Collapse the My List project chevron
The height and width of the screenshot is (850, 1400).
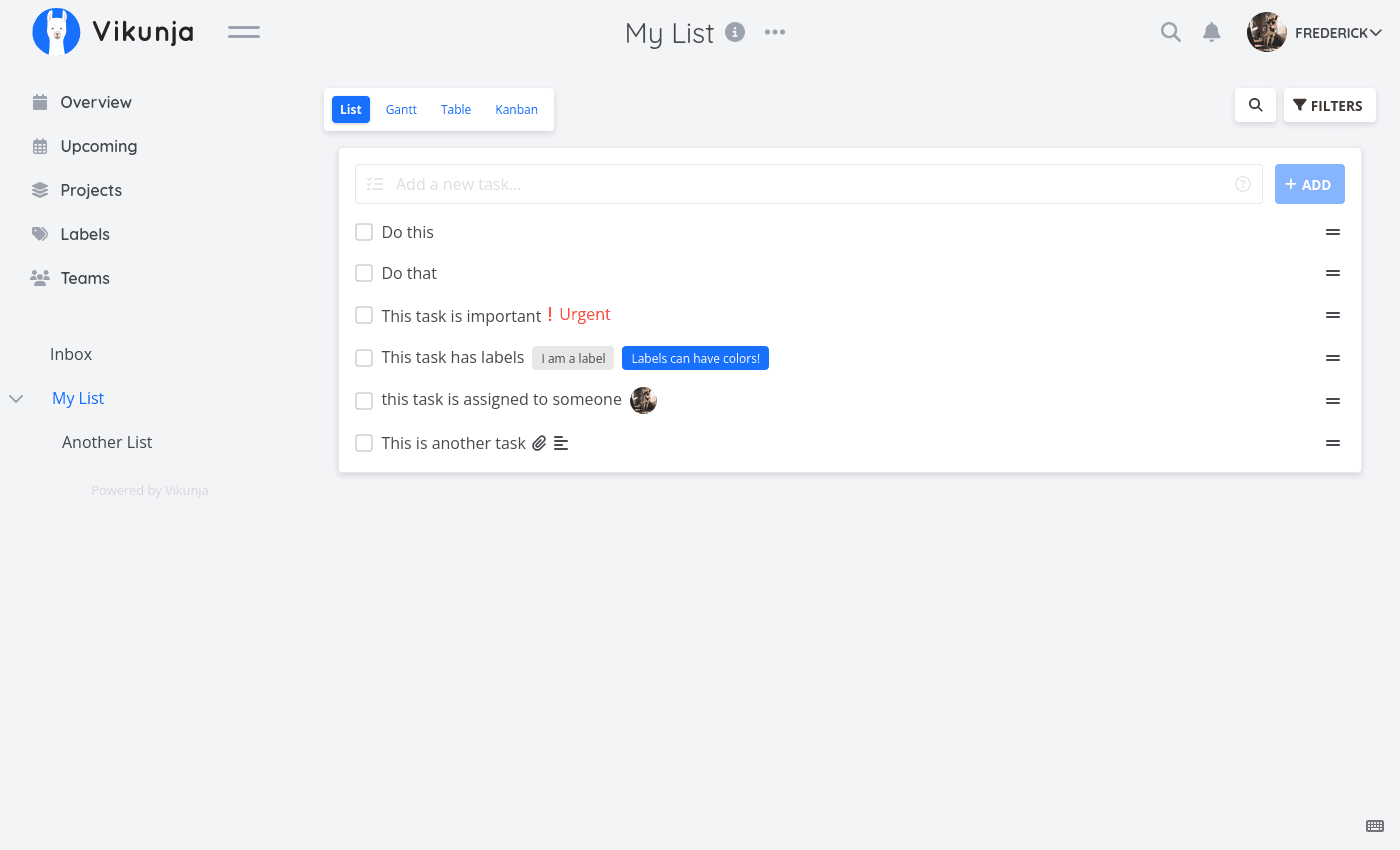click(16, 398)
